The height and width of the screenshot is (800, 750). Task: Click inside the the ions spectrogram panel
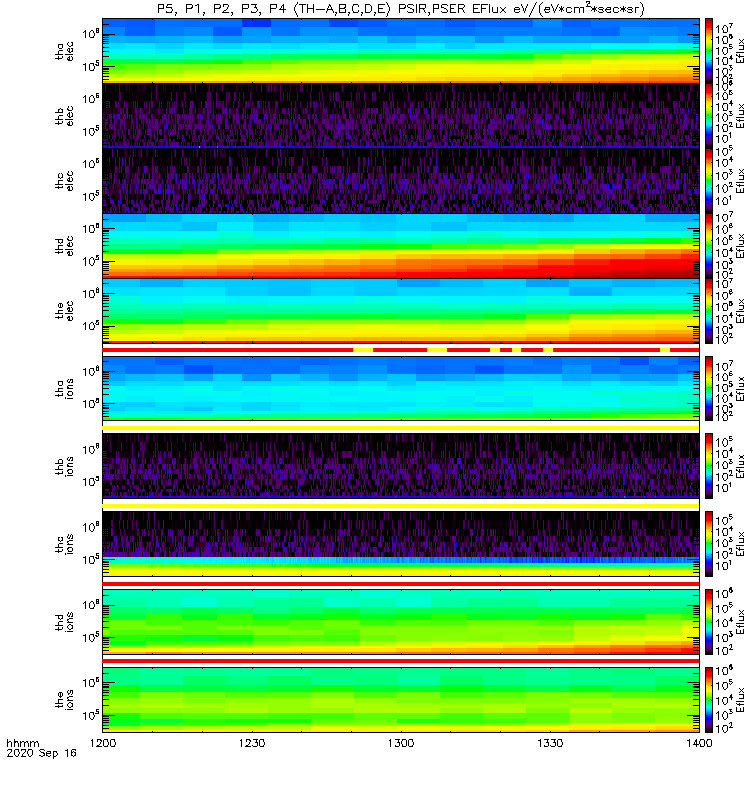401,699
